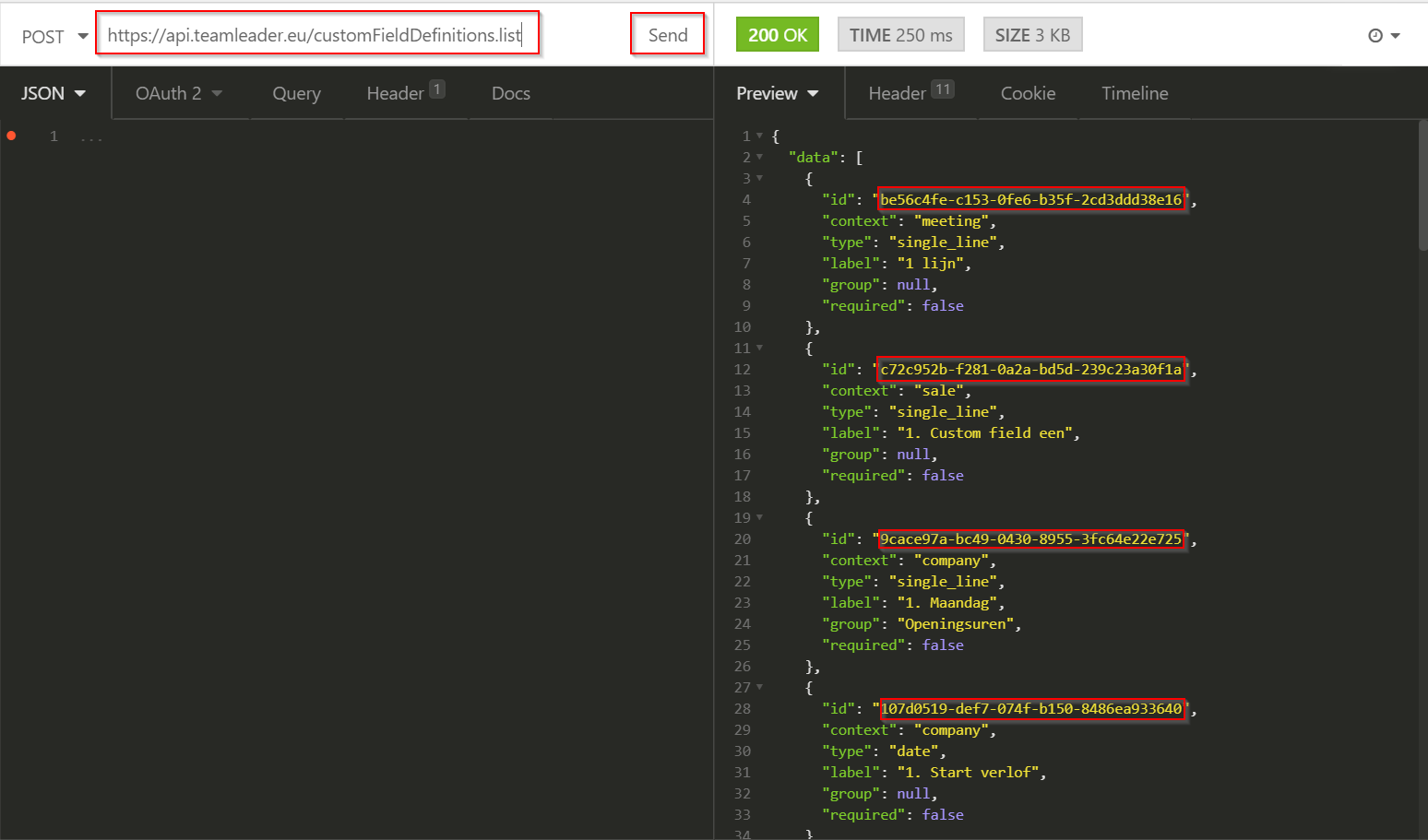Click the response pane vertical scrollbar

(1422, 184)
